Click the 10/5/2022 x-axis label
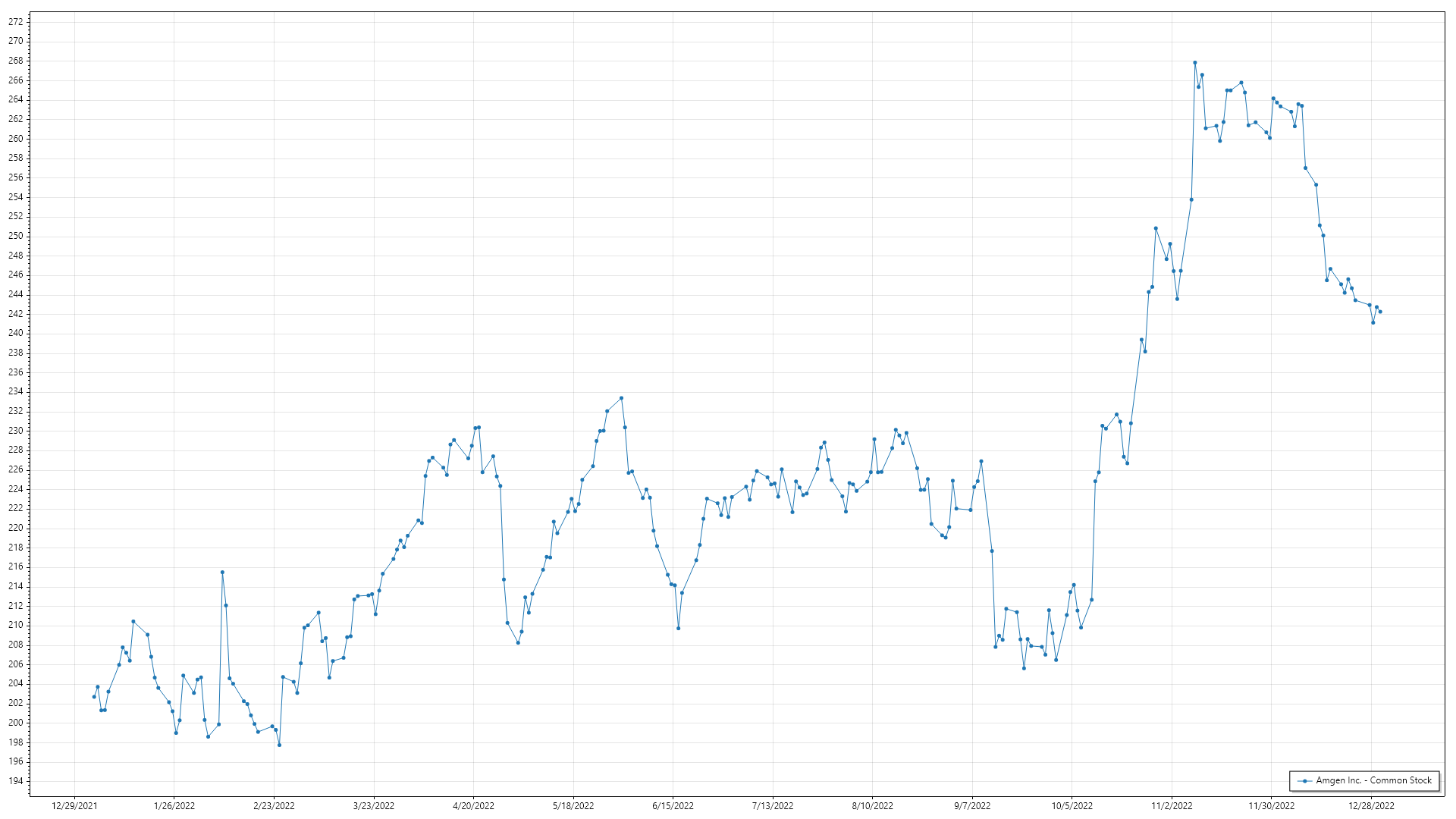 click(1072, 805)
